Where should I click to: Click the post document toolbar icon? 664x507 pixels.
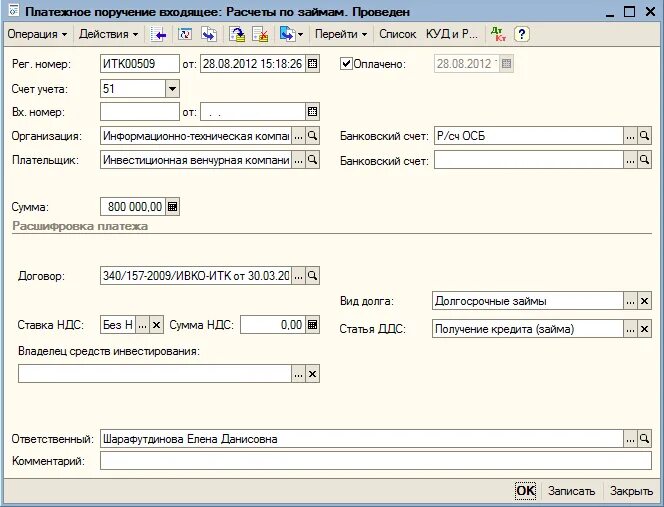tap(237, 34)
